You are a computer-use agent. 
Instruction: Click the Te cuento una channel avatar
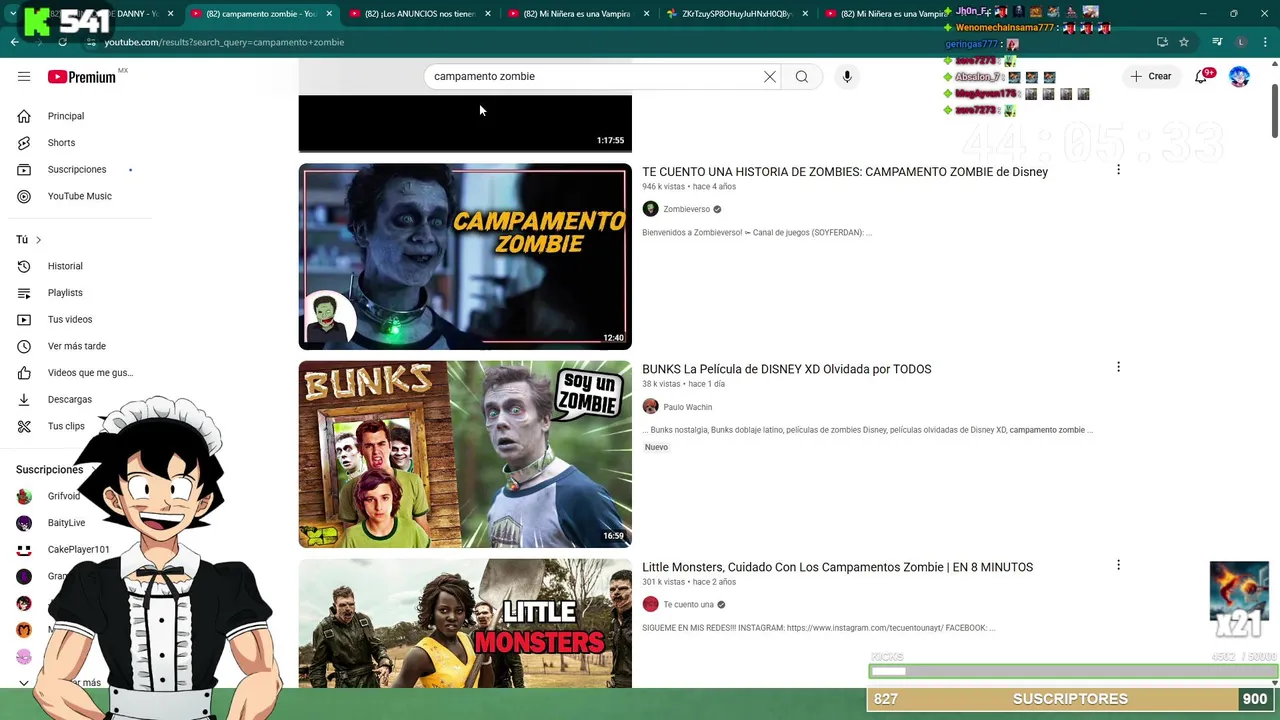tap(650, 604)
